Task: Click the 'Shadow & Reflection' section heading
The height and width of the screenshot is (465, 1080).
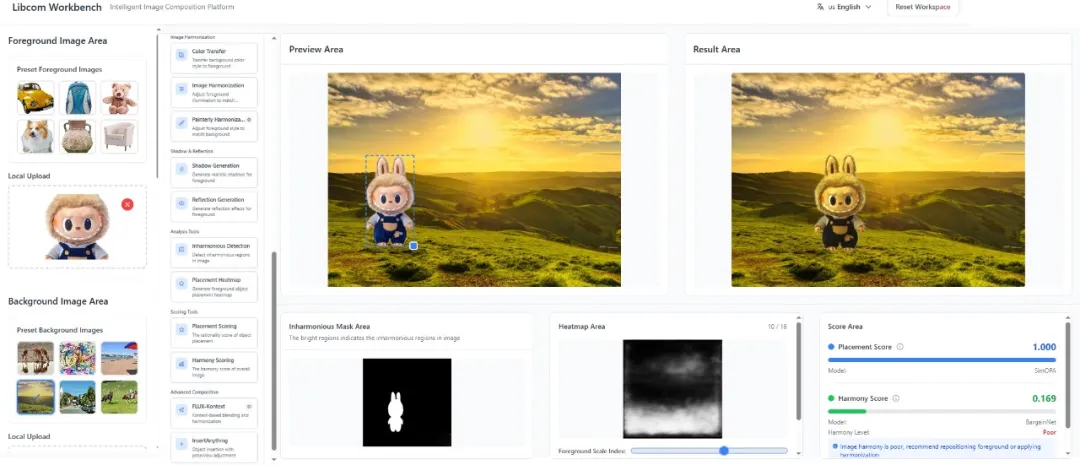Action: (191, 150)
